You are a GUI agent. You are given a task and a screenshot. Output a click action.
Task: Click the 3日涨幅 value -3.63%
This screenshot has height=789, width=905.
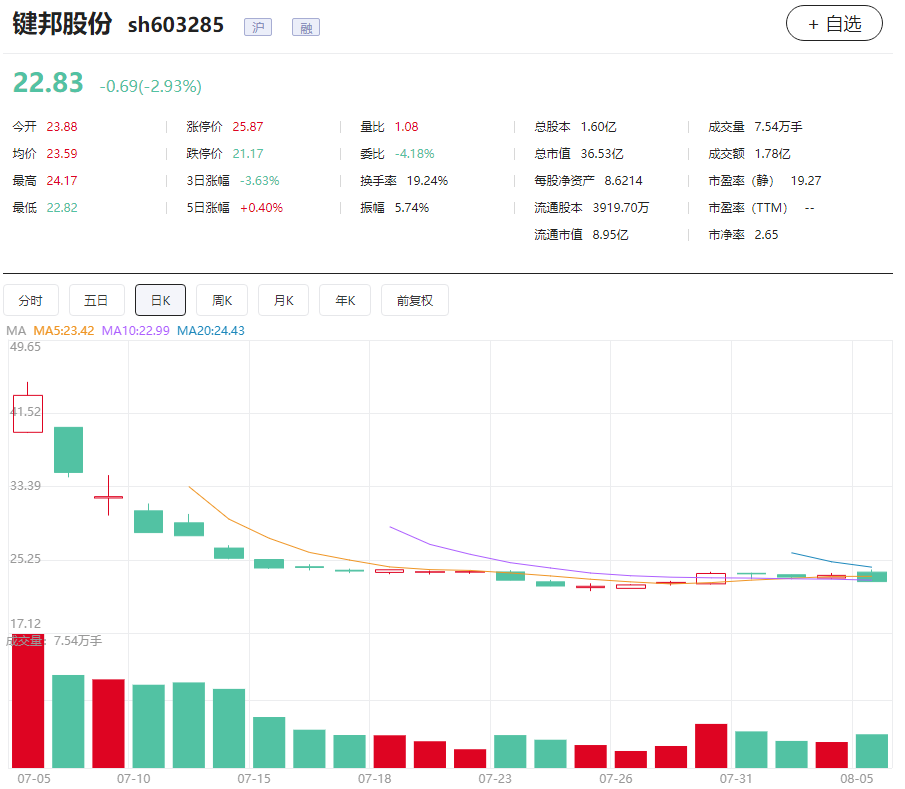pos(260,181)
